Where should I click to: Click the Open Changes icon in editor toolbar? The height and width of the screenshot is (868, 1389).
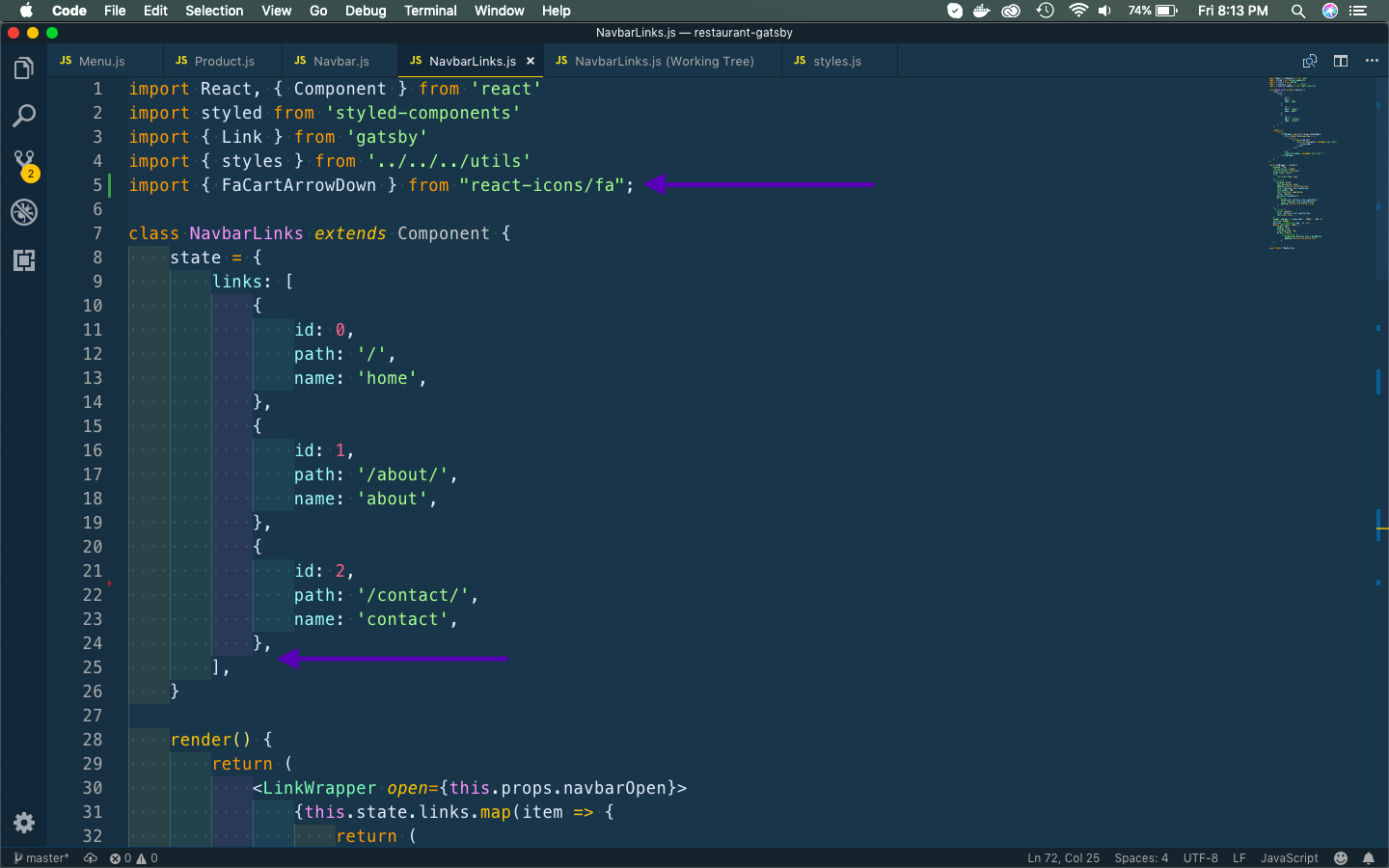tap(1310, 61)
